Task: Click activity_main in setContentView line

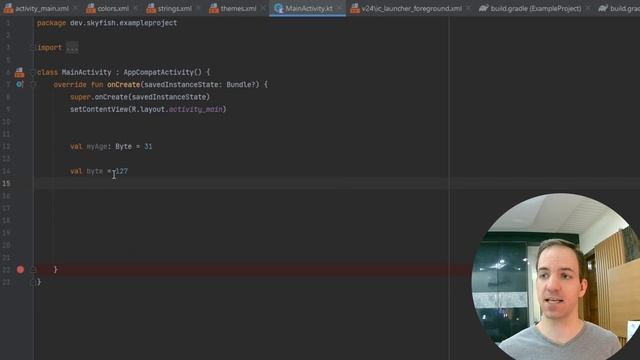Action: tap(196, 109)
